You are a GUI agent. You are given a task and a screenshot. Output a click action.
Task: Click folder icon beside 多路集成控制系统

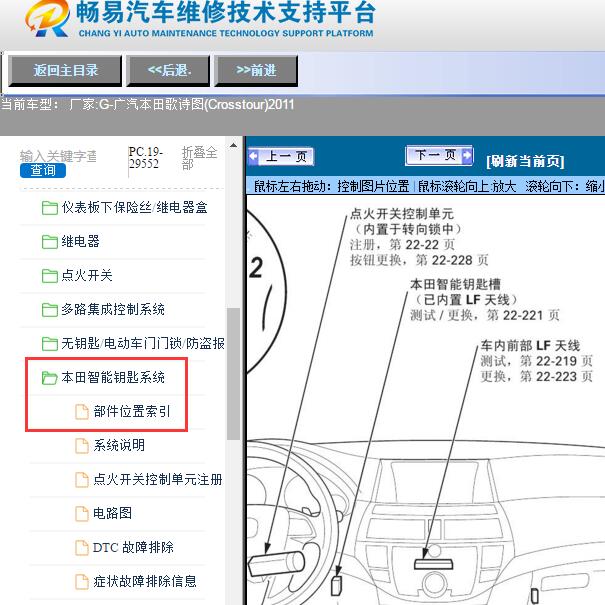[49, 309]
